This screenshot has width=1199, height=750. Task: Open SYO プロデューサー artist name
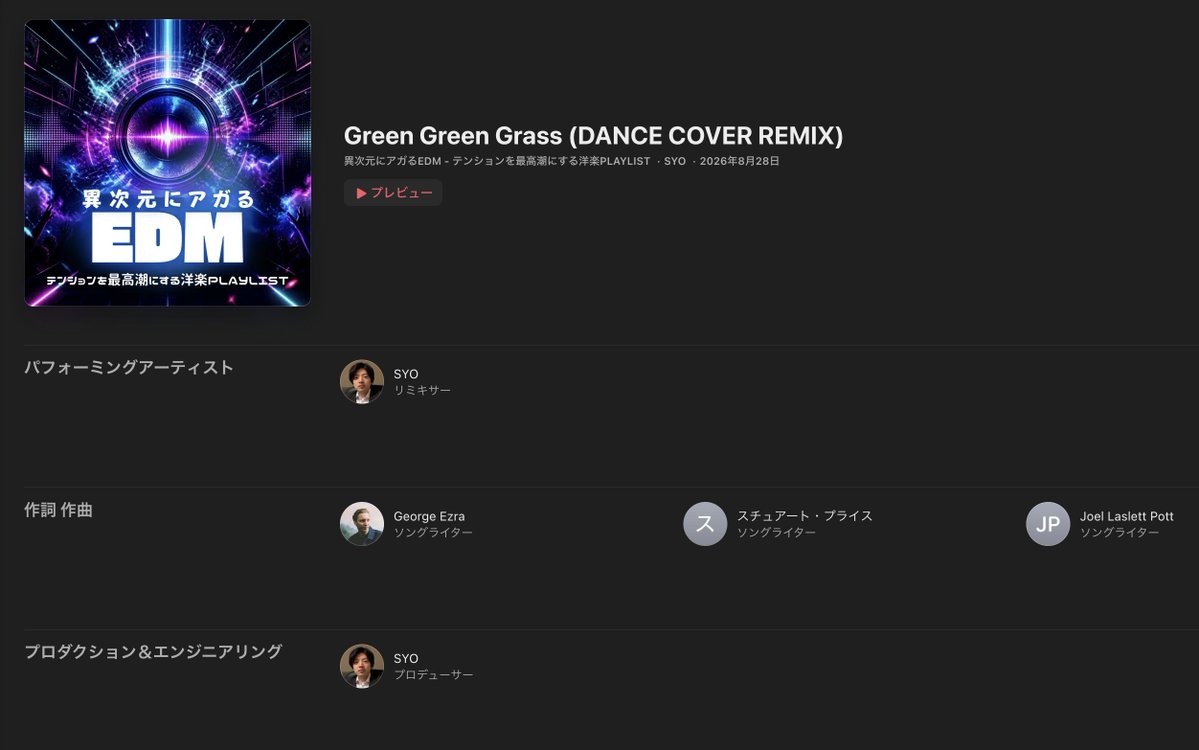[406, 658]
